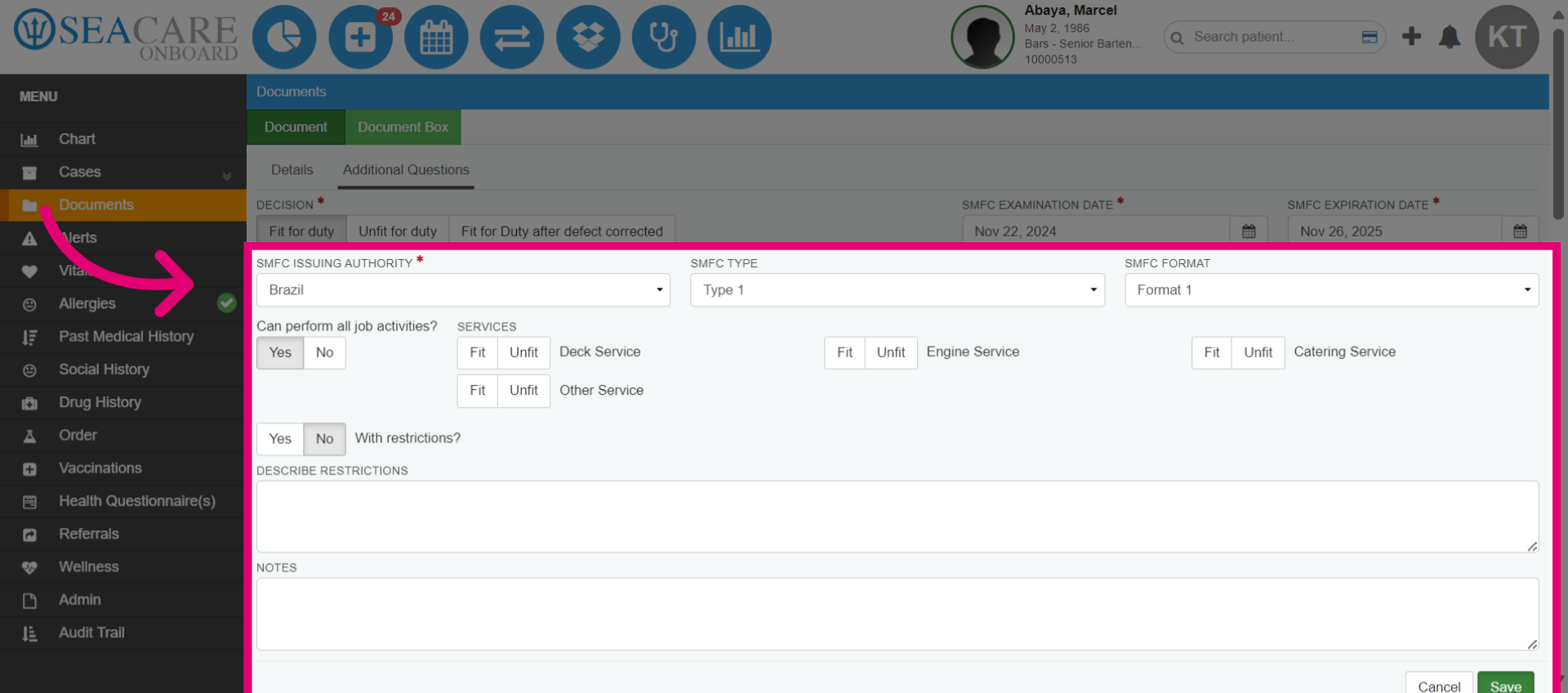Open Social History in sidebar
This screenshot has height=693, width=1568.
point(123,369)
